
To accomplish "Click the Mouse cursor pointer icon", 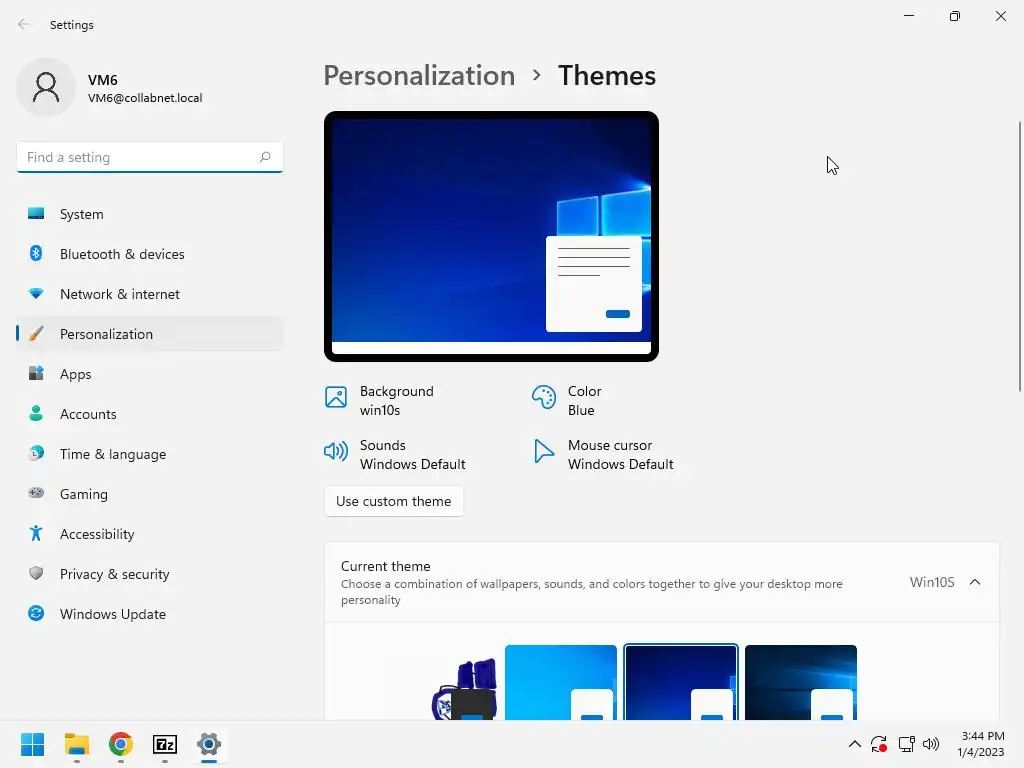I will pyautogui.click(x=543, y=451).
